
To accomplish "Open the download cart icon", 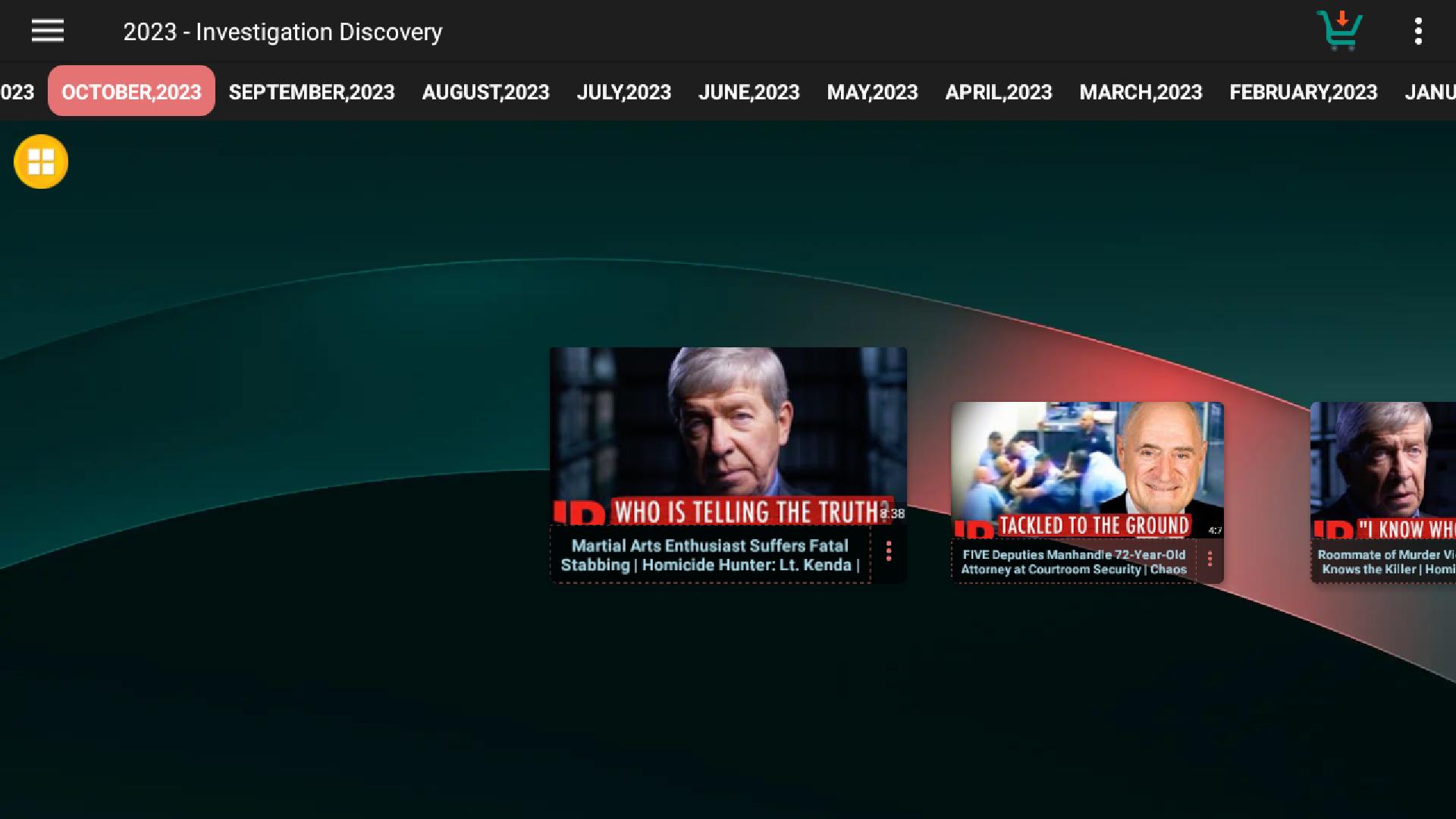I will 1340,30.
